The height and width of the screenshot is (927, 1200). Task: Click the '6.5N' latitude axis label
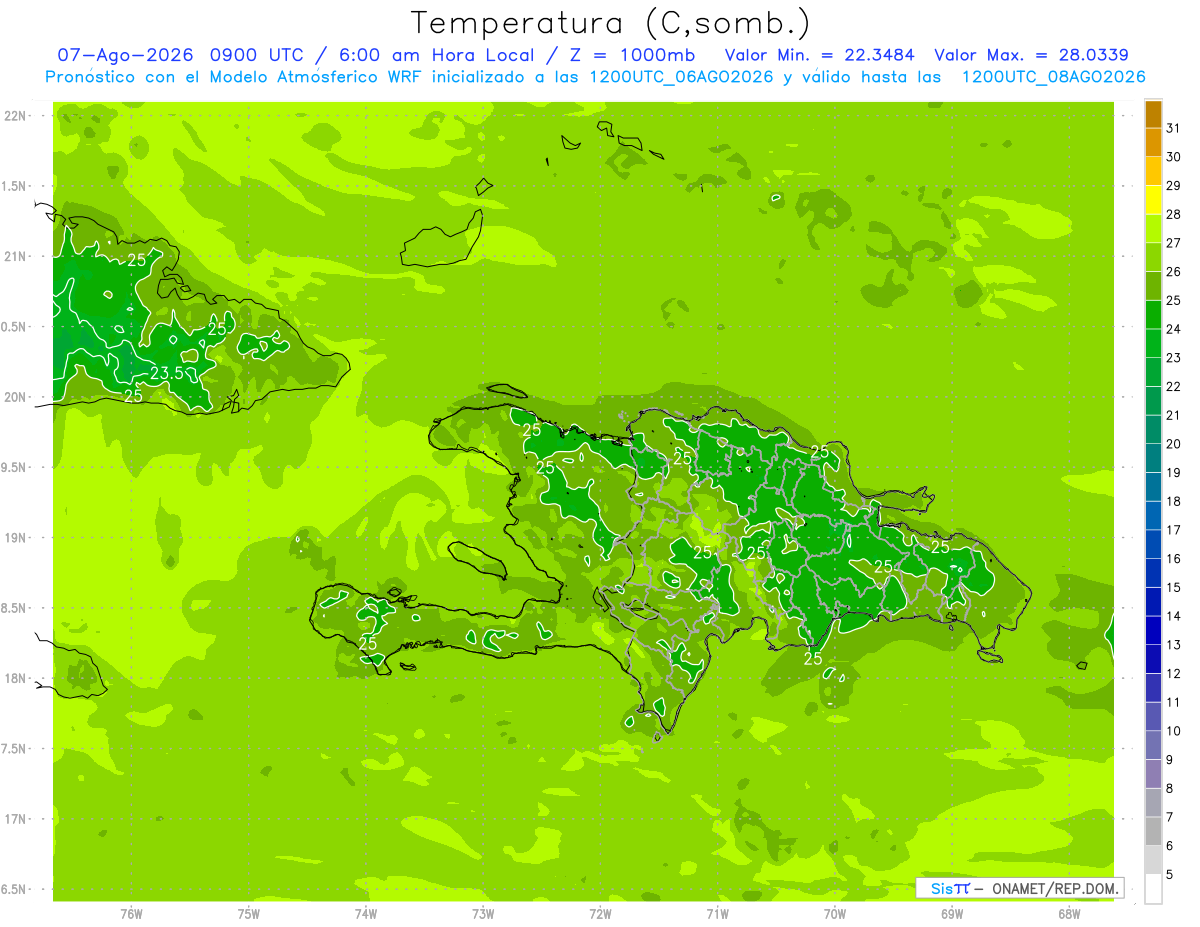tap(14, 889)
